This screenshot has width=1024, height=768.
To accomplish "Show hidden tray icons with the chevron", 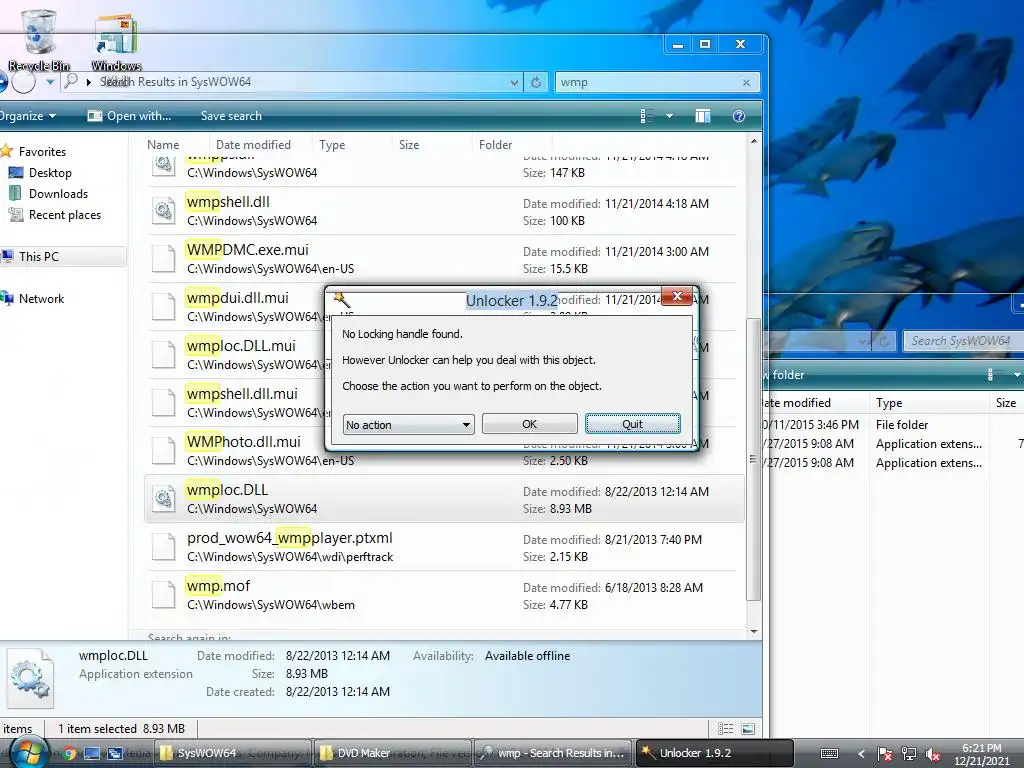I will pyautogui.click(x=861, y=754).
